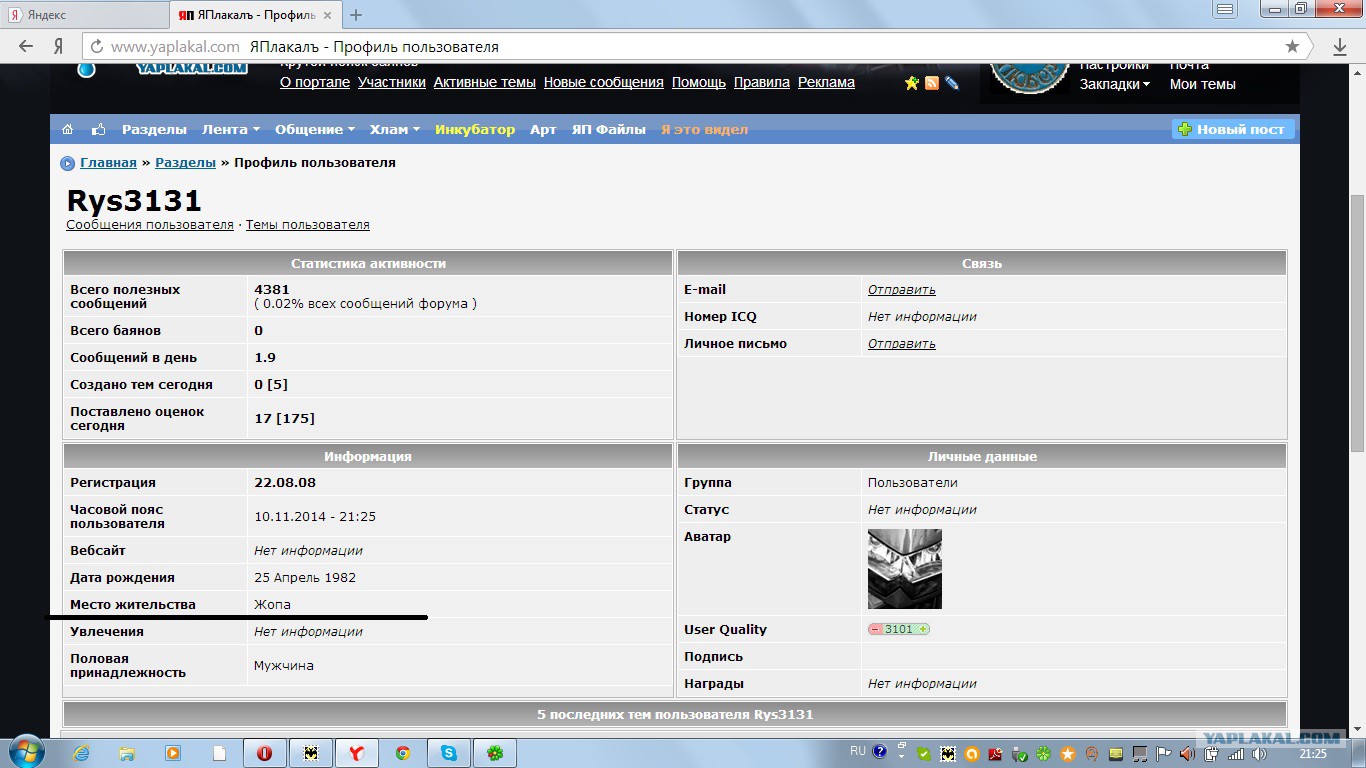Open the Помощь link
Screen dimensions: 1366x768
coord(699,82)
